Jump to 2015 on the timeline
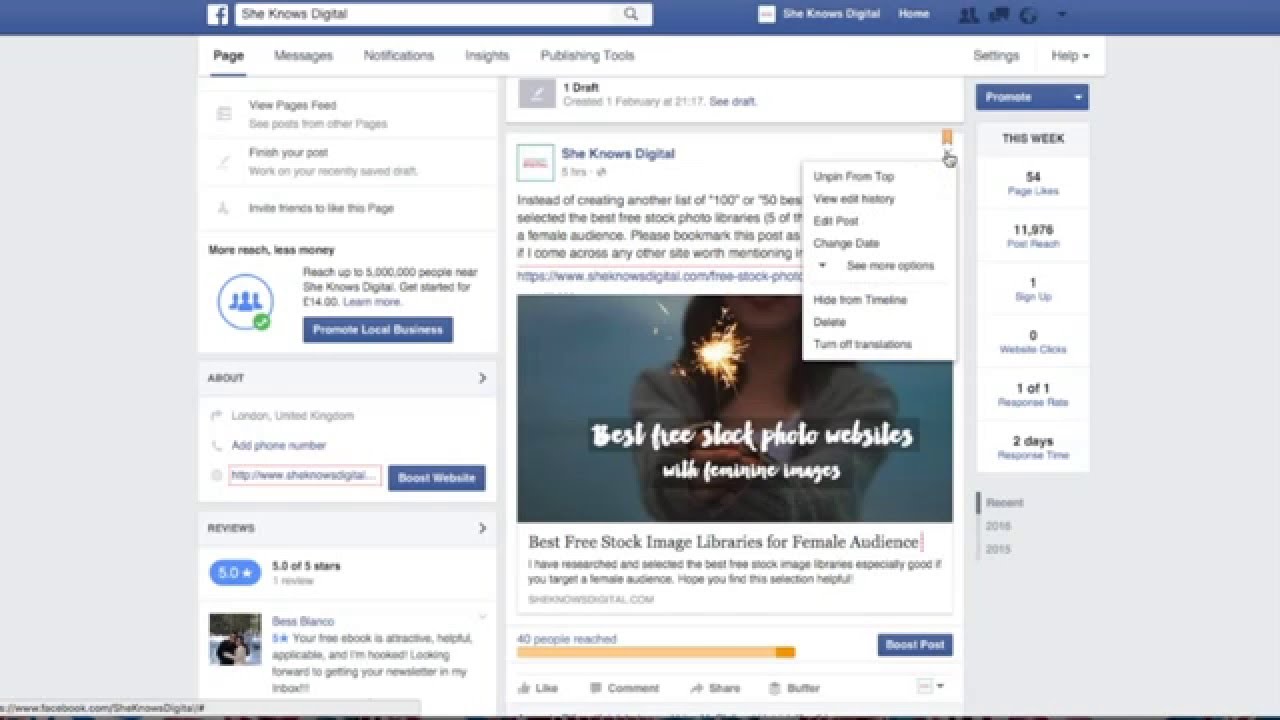This screenshot has height=720, width=1280. [x=998, y=549]
